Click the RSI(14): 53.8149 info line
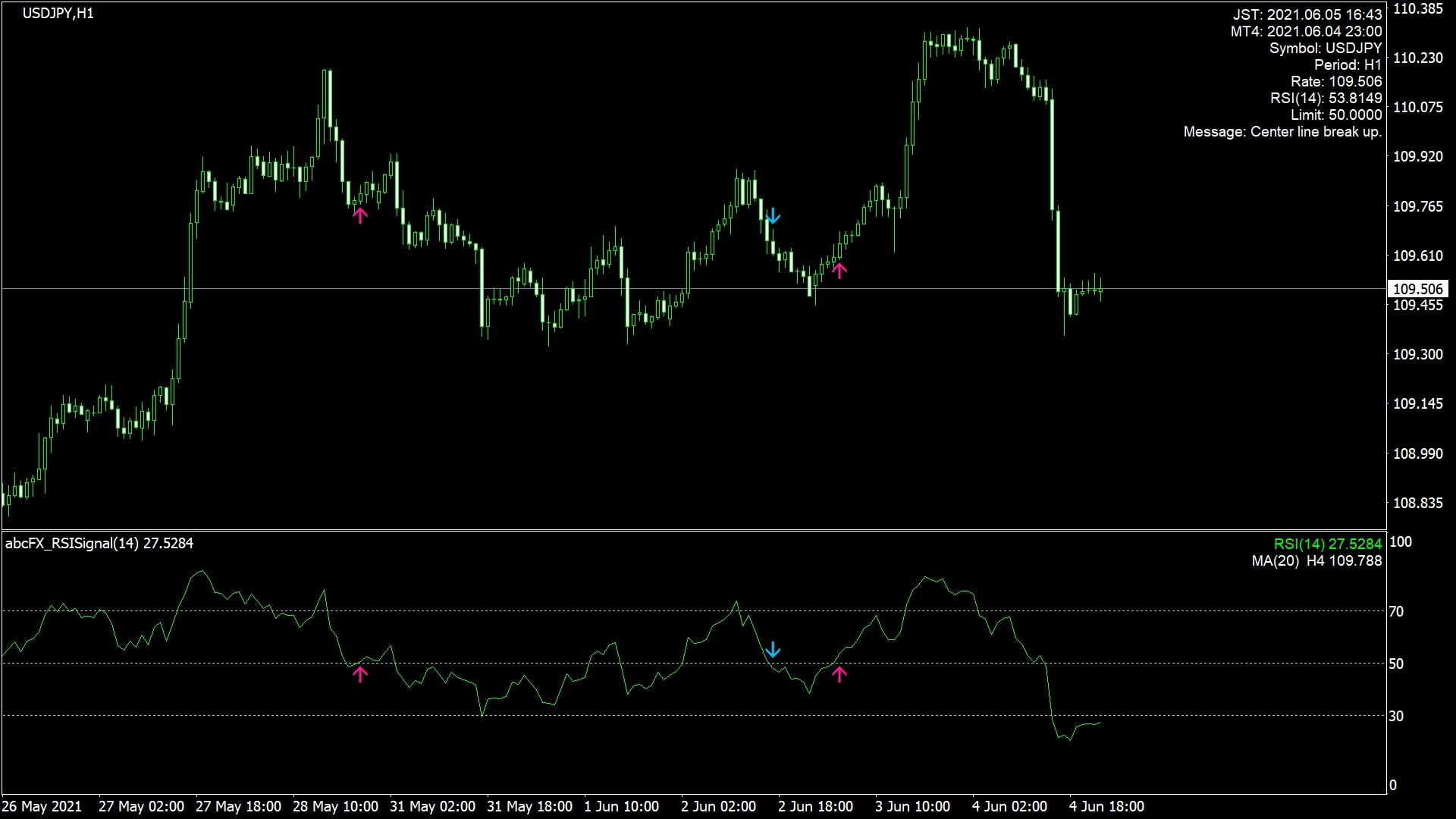The height and width of the screenshot is (819, 1456). (x=1326, y=99)
